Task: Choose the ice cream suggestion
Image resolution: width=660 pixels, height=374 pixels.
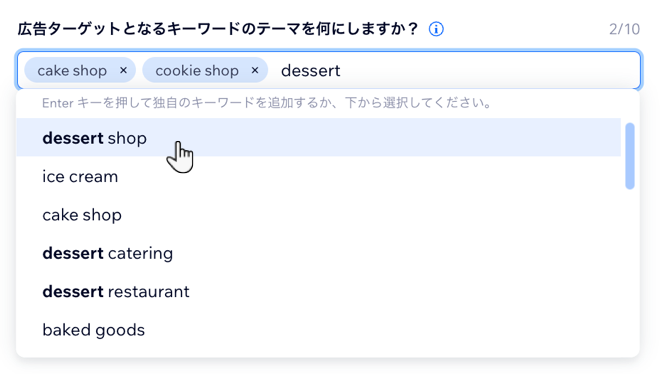Action: [318, 176]
